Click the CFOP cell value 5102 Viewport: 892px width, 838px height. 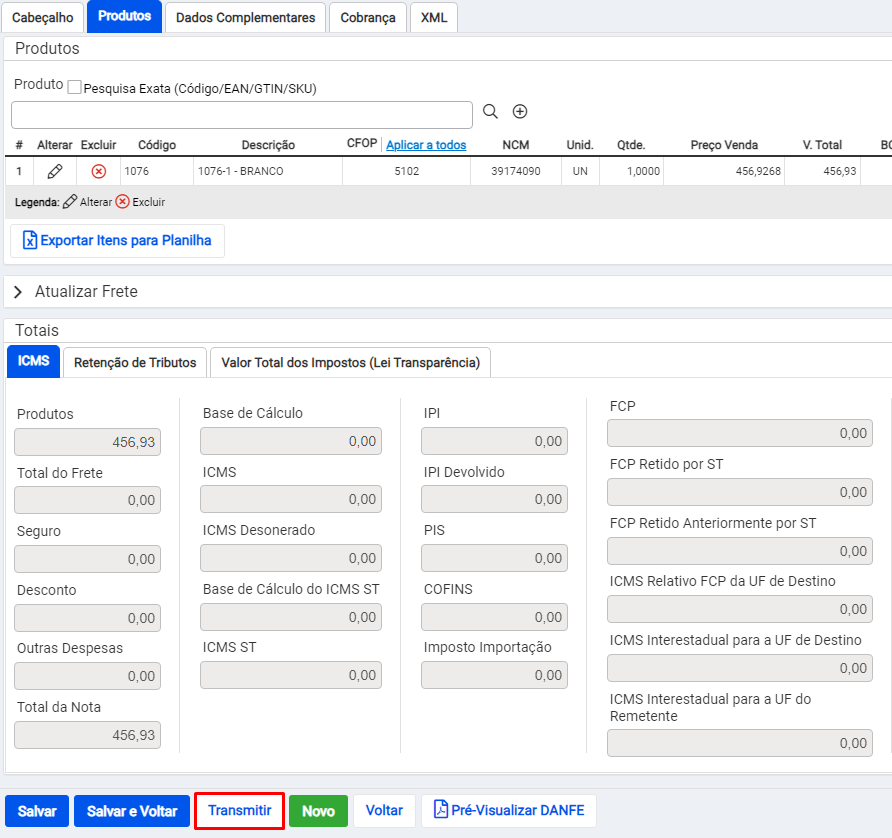tap(406, 171)
